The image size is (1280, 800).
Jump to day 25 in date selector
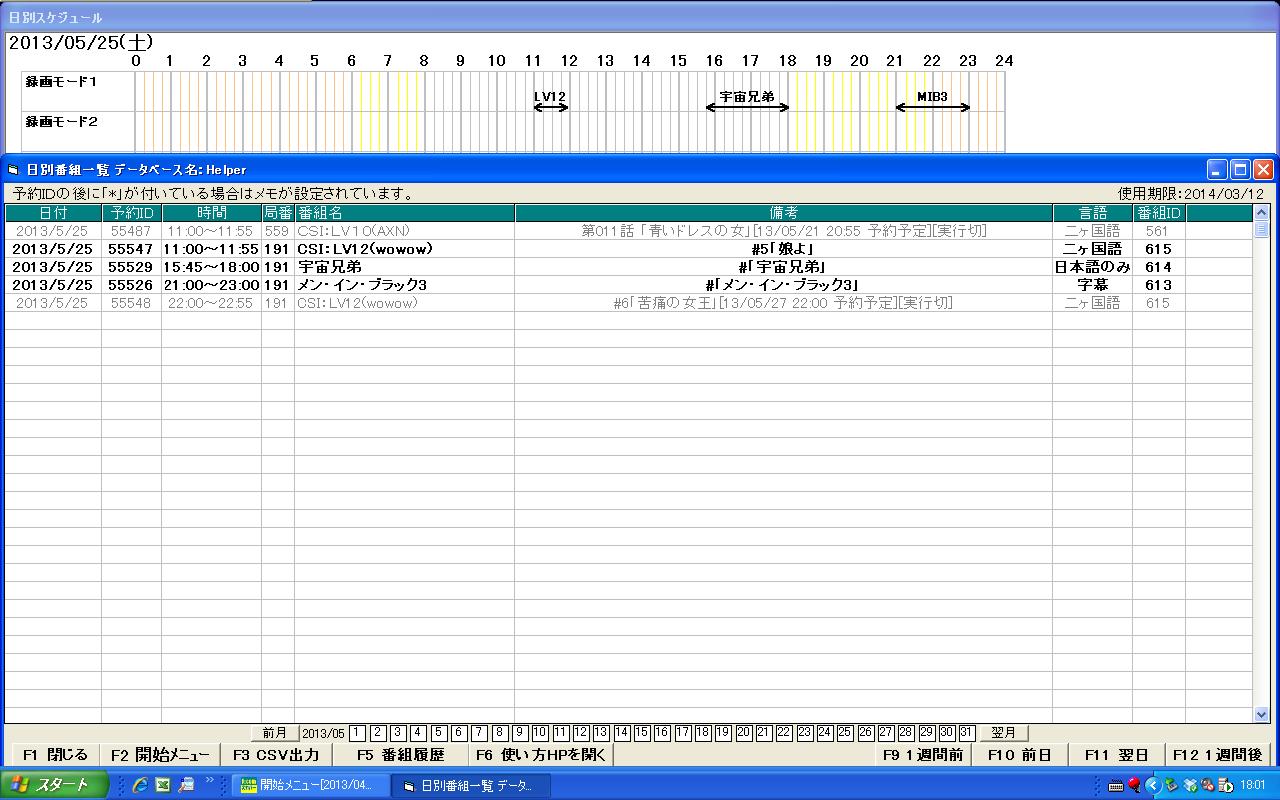tap(845, 733)
